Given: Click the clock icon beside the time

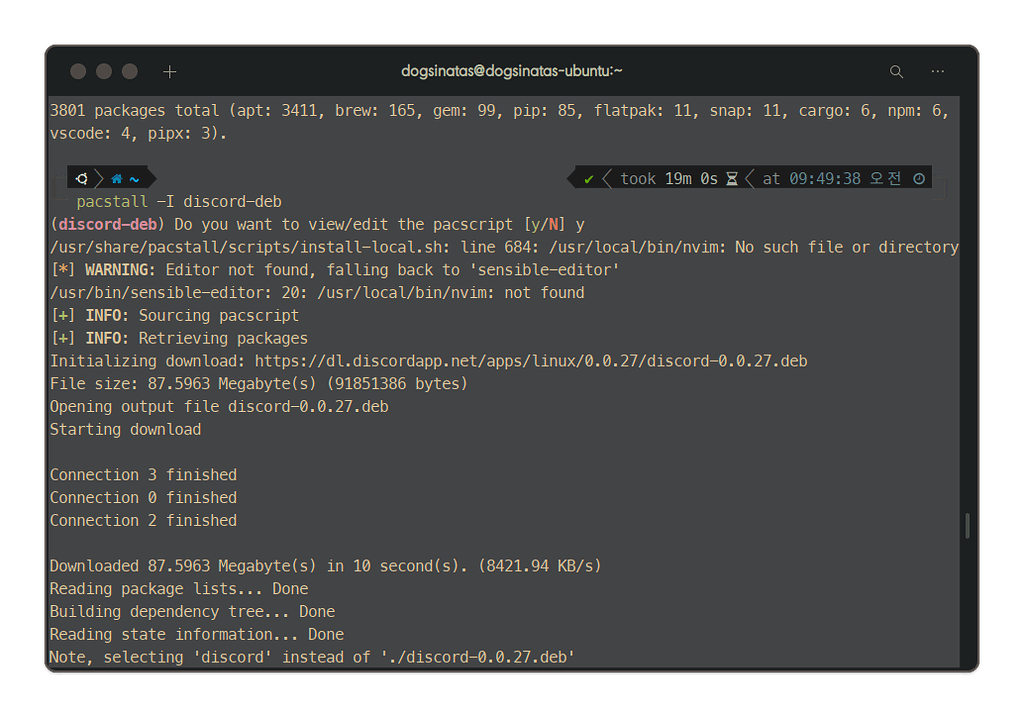Looking at the screenshot, I should click(x=919, y=179).
